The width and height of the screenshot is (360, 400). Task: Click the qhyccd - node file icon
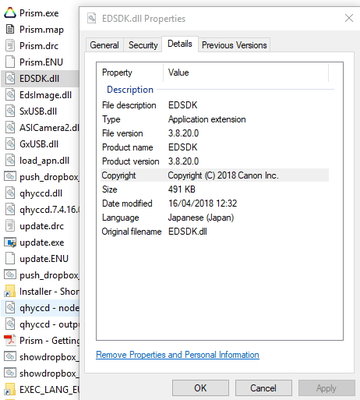pos(10,308)
